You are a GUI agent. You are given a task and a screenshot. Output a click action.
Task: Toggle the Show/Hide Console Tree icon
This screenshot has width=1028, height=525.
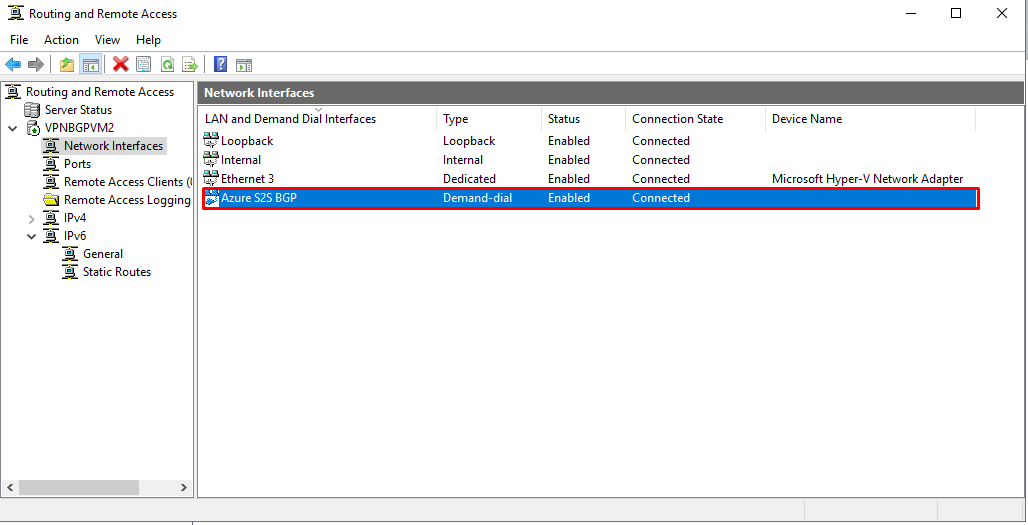coord(90,65)
